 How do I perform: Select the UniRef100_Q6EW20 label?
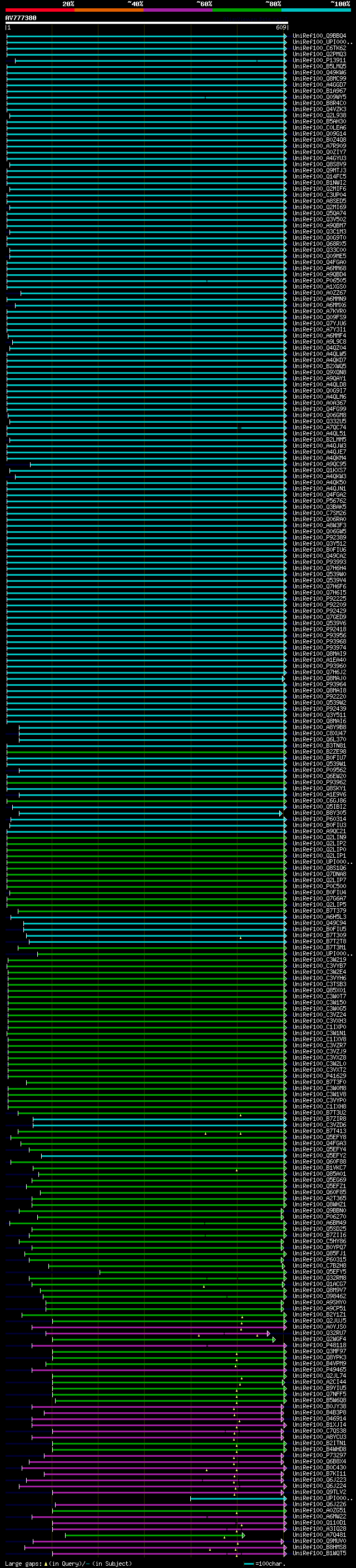point(319,776)
